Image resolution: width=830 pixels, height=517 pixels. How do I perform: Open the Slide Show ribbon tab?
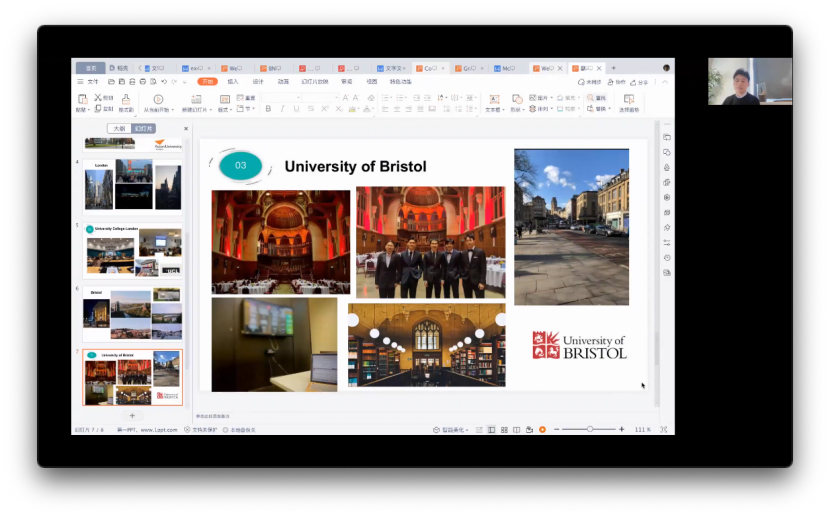pos(315,81)
